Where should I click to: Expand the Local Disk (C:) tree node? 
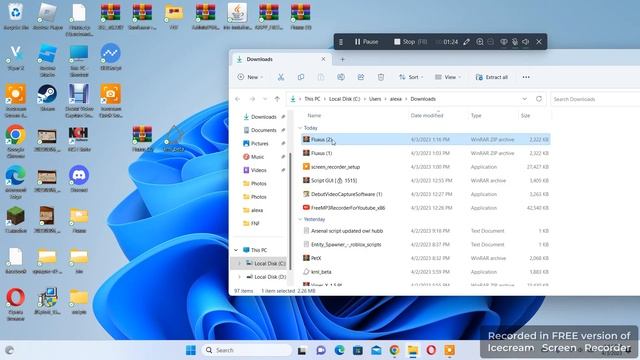click(x=239, y=264)
